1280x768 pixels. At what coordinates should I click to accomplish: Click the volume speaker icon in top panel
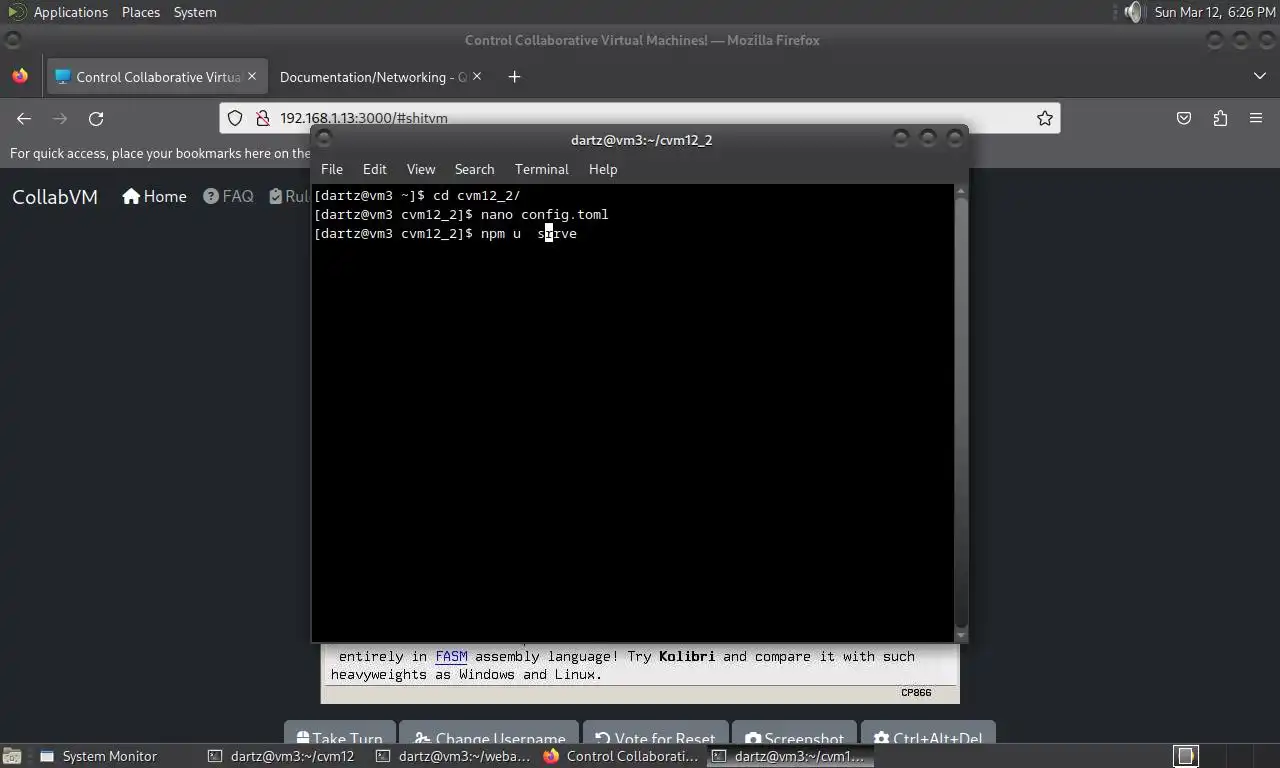[1133, 12]
